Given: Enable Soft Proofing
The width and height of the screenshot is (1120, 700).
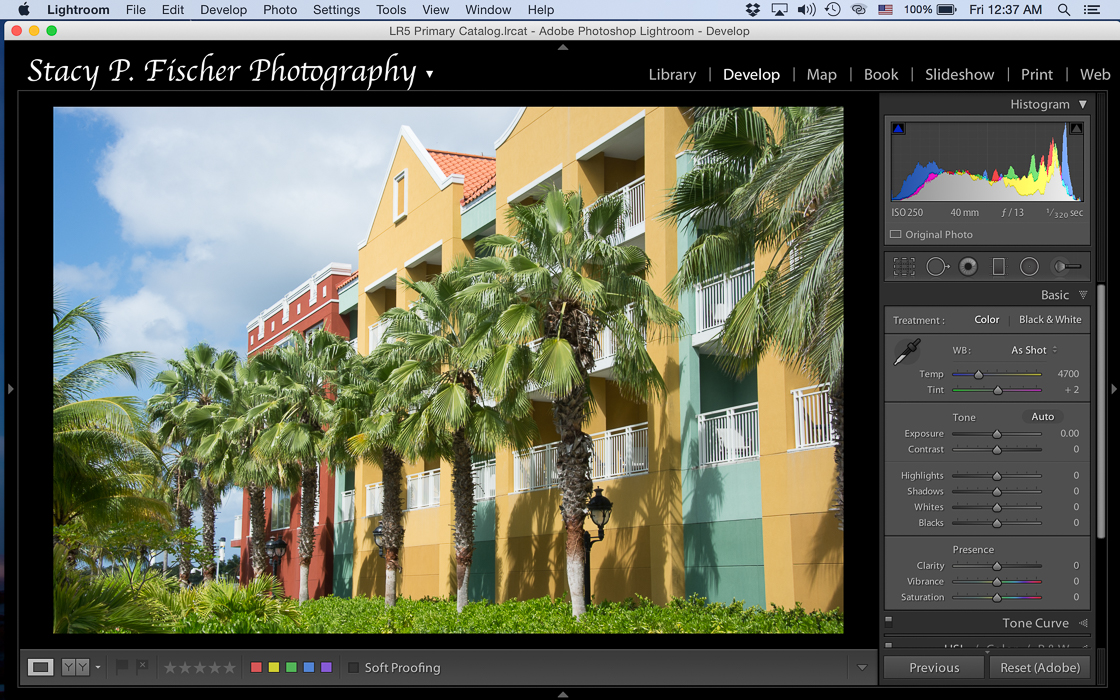Looking at the screenshot, I should [354, 667].
